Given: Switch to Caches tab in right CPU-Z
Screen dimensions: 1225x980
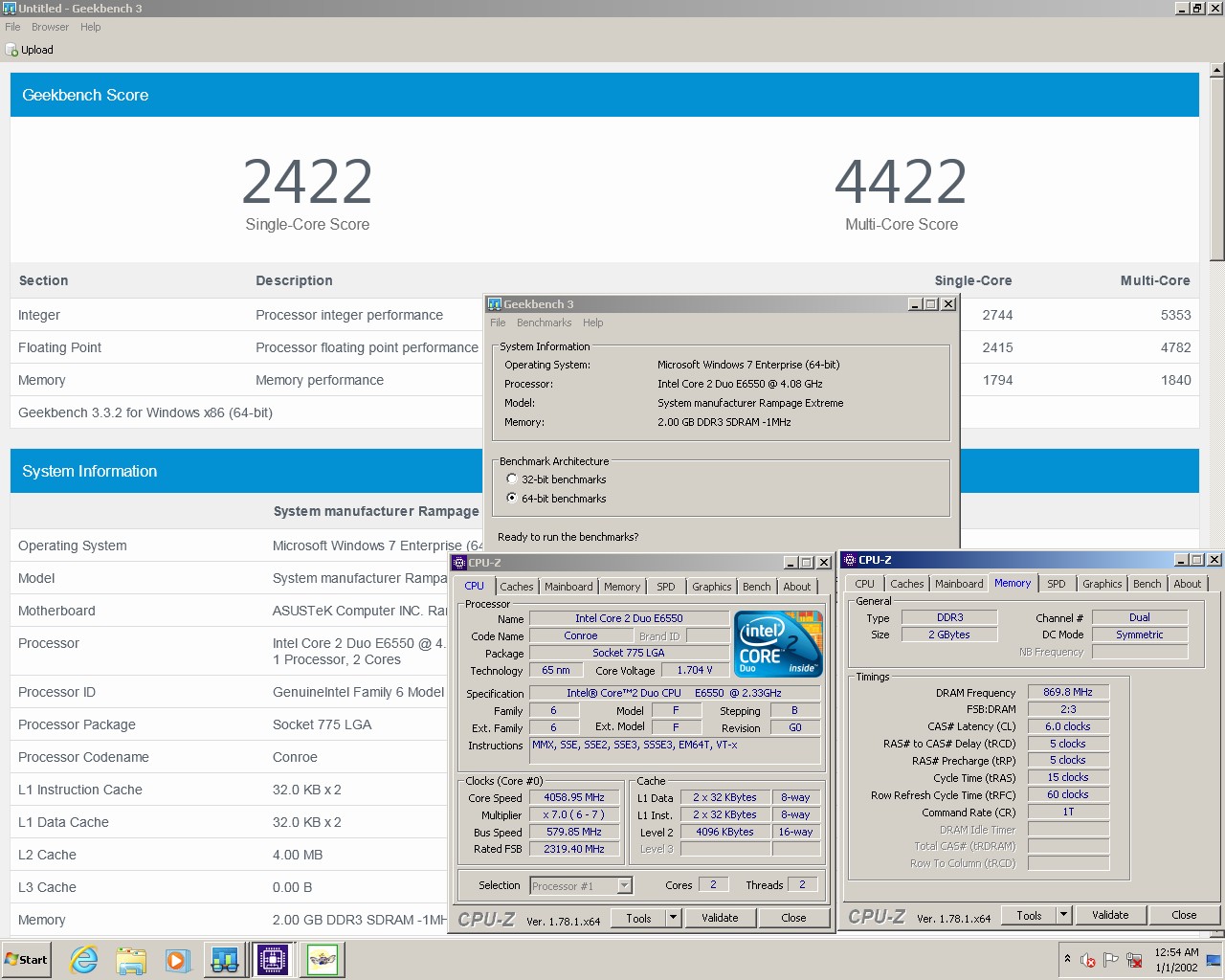Looking at the screenshot, I should pos(907,584).
